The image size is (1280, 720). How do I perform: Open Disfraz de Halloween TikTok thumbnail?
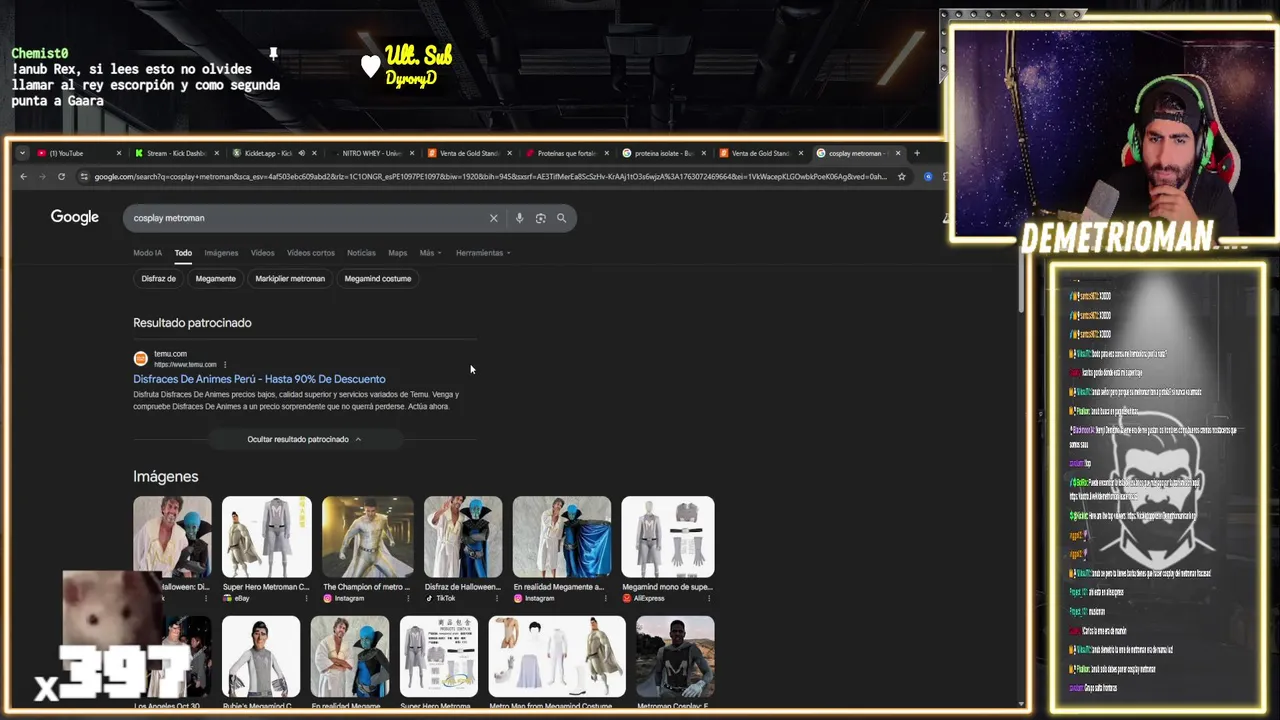click(463, 537)
